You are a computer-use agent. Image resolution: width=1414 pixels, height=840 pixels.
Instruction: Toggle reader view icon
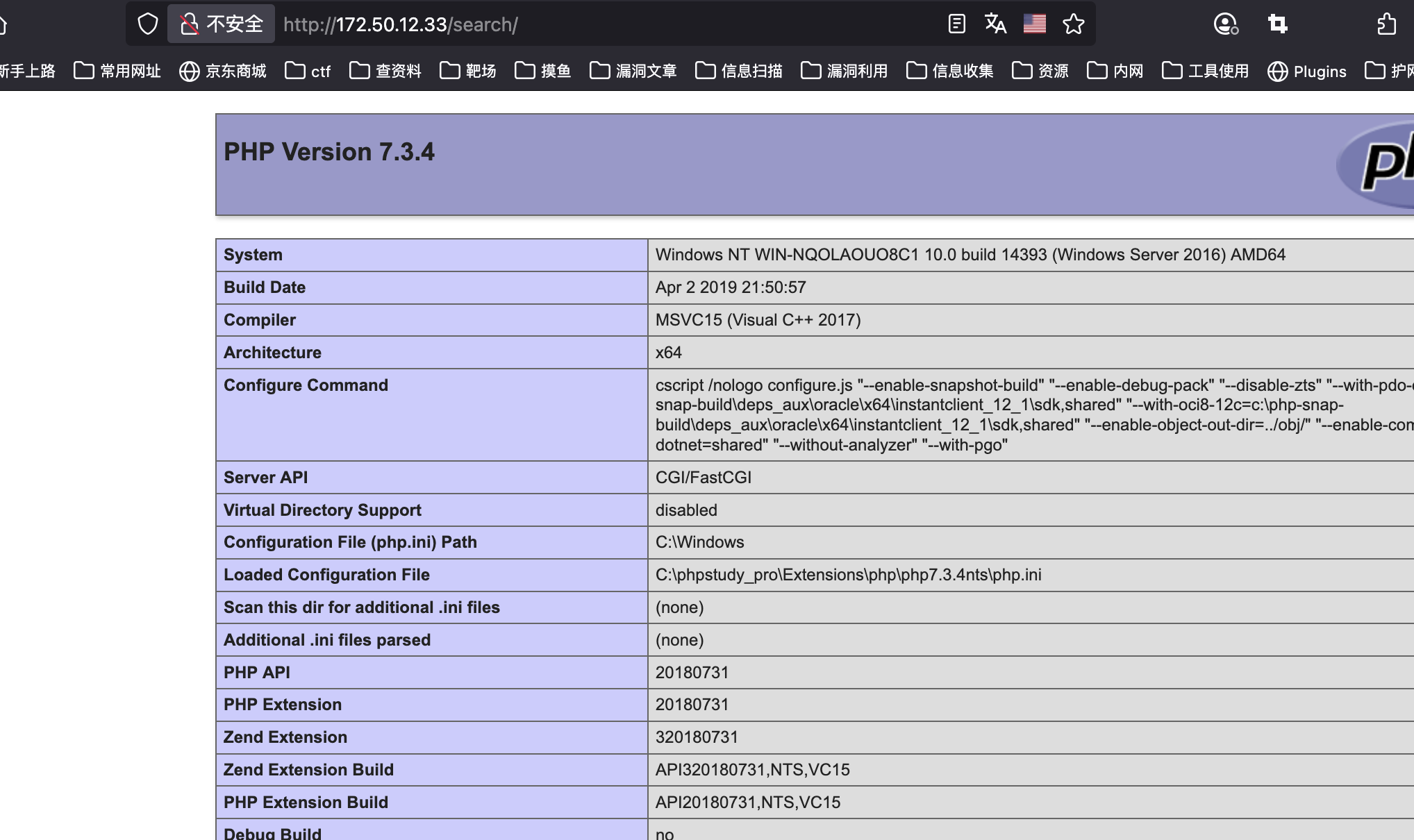[x=957, y=24]
